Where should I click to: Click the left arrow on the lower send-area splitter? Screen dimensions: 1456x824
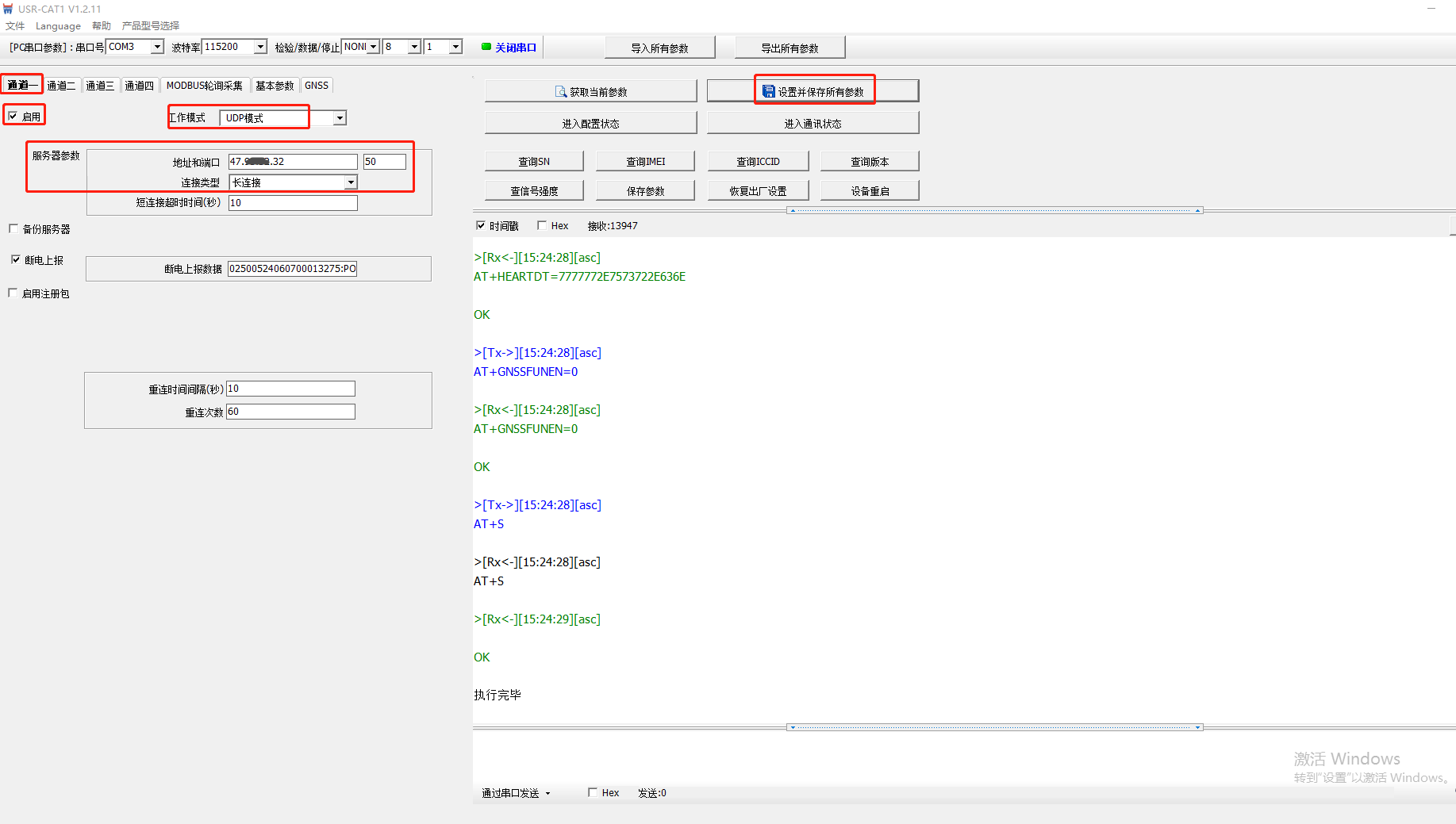[x=792, y=727]
